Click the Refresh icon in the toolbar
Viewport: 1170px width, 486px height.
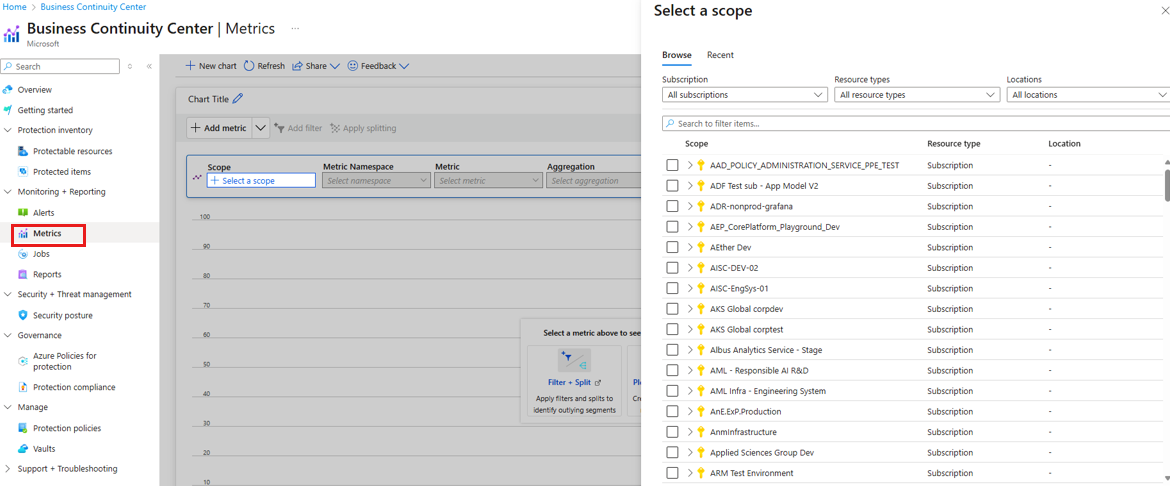tap(249, 66)
